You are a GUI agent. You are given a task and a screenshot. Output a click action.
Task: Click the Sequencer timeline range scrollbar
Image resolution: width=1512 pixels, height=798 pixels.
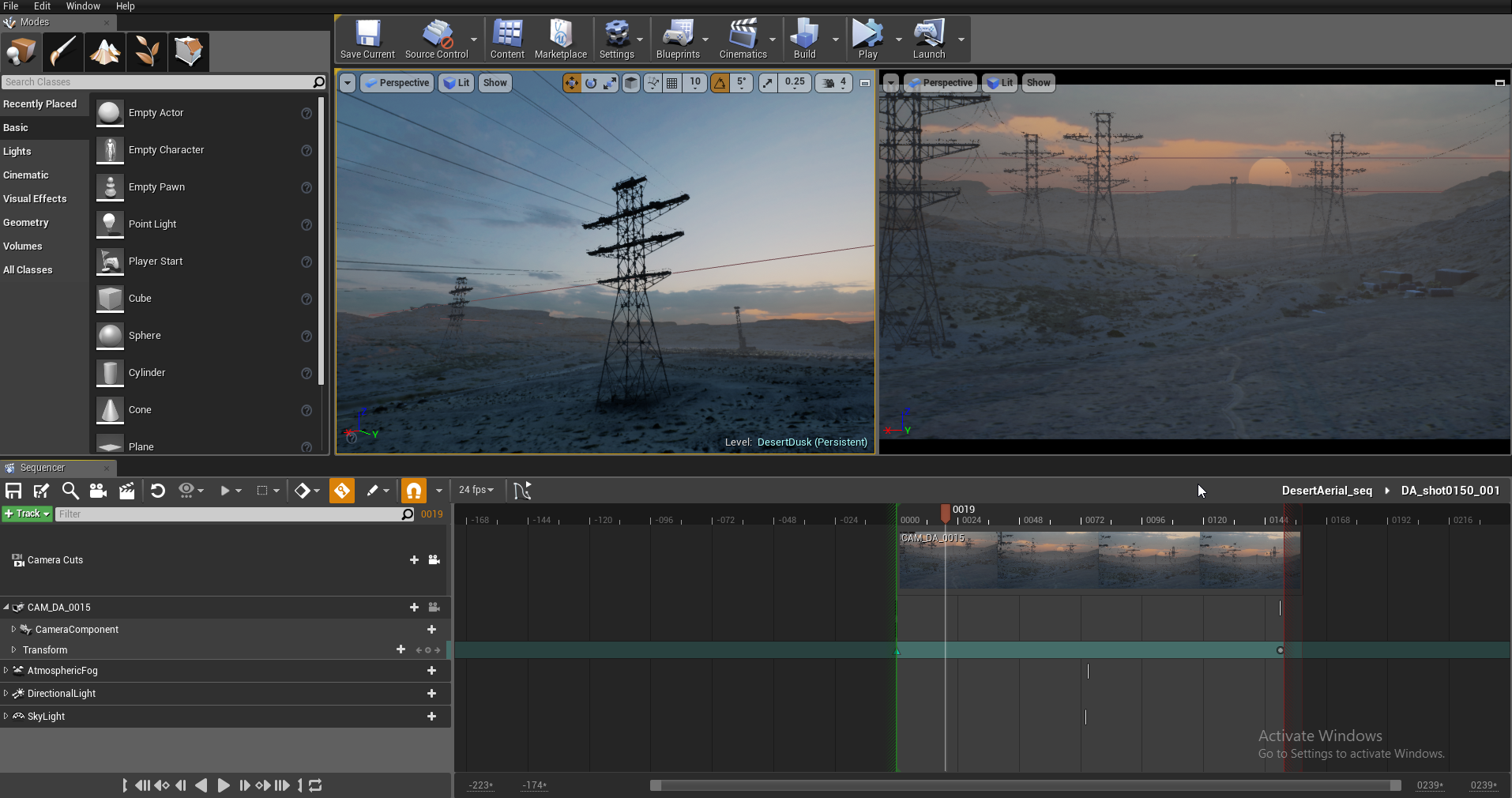(x=1025, y=785)
